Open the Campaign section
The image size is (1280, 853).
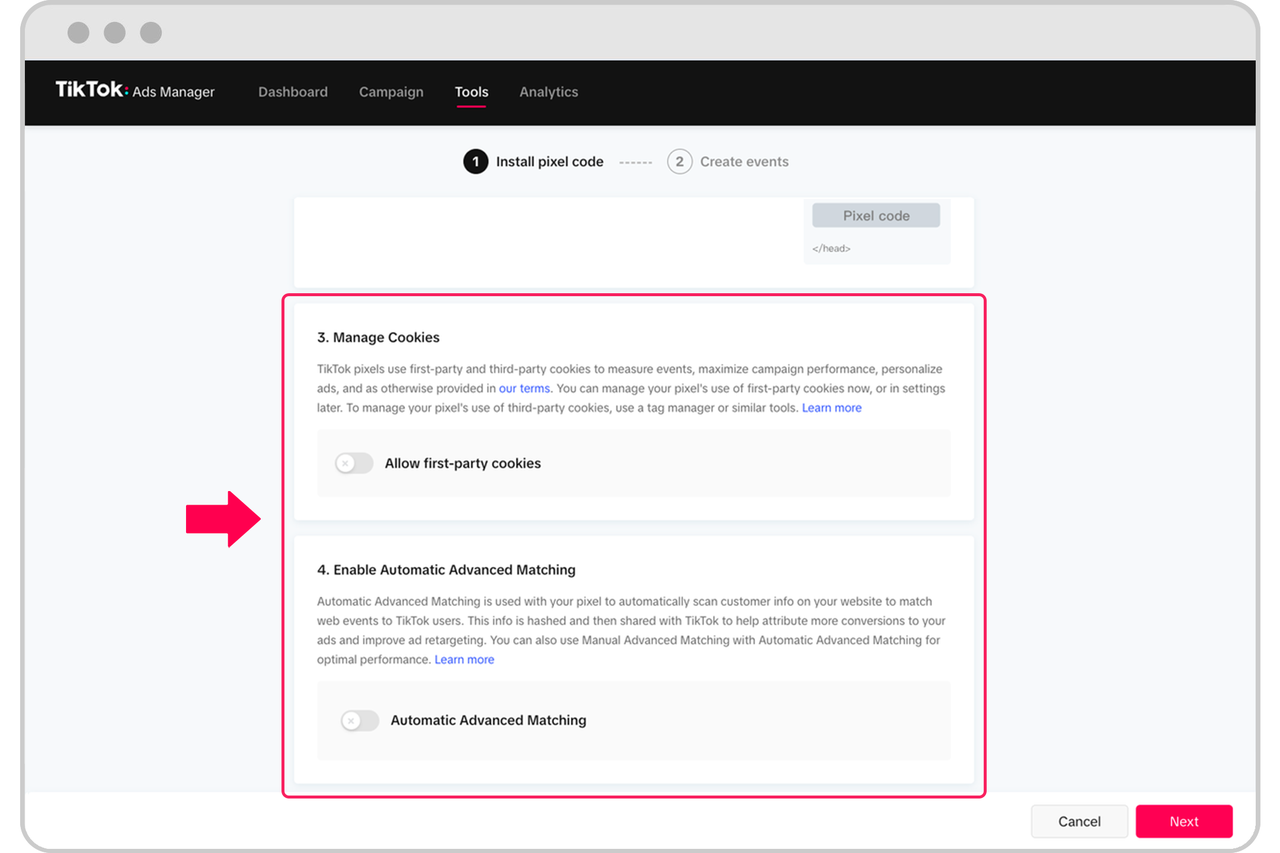[x=391, y=91]
